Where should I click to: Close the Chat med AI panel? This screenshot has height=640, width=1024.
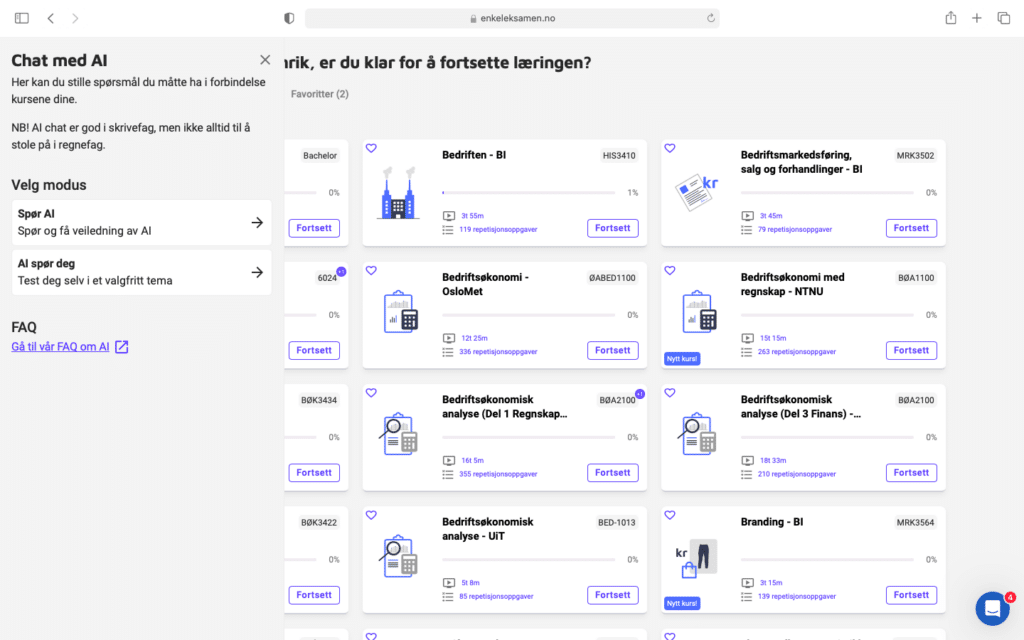265,60
